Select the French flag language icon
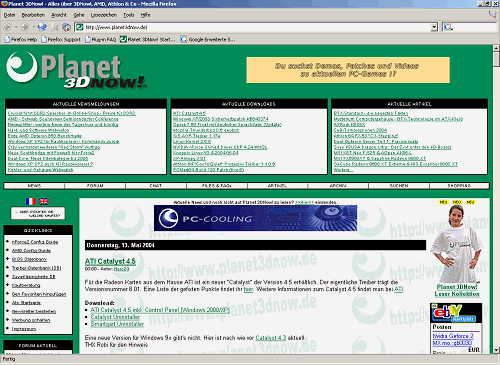Image resolution: width=500 pixels, height=365 pixels. (x=31, y=201)
